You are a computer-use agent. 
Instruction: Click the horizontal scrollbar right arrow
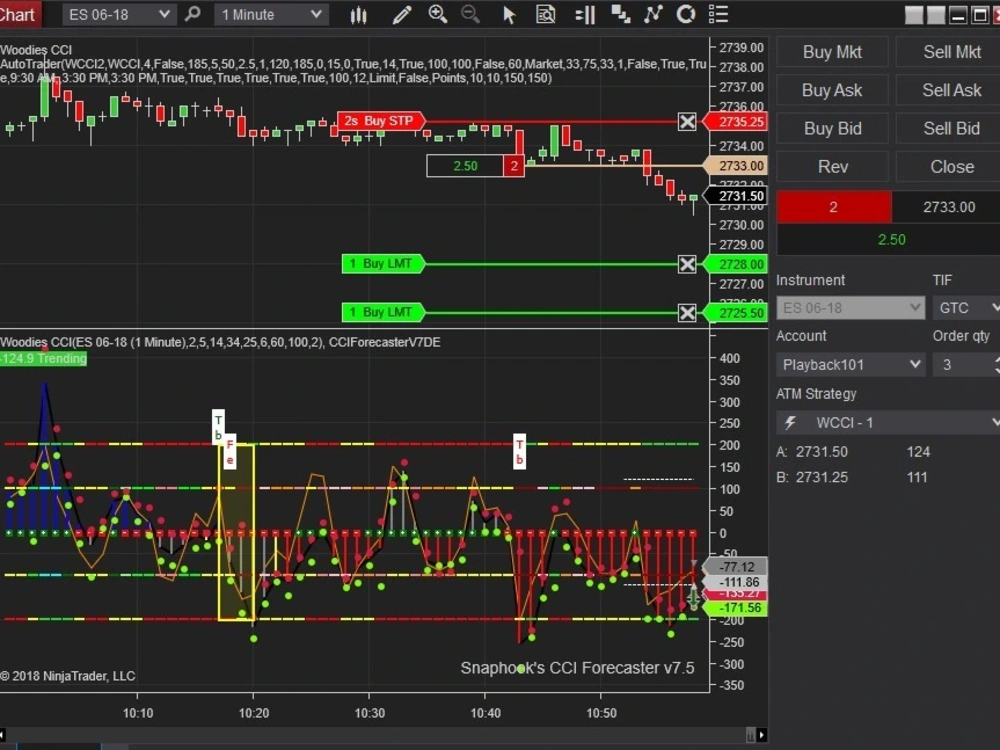coord(761,735)
